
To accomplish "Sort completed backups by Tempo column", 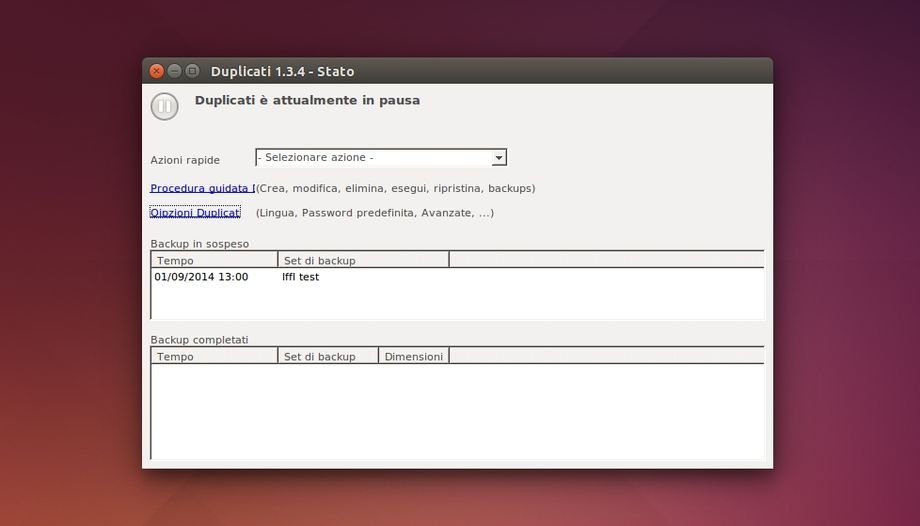I will coord(214,356).
